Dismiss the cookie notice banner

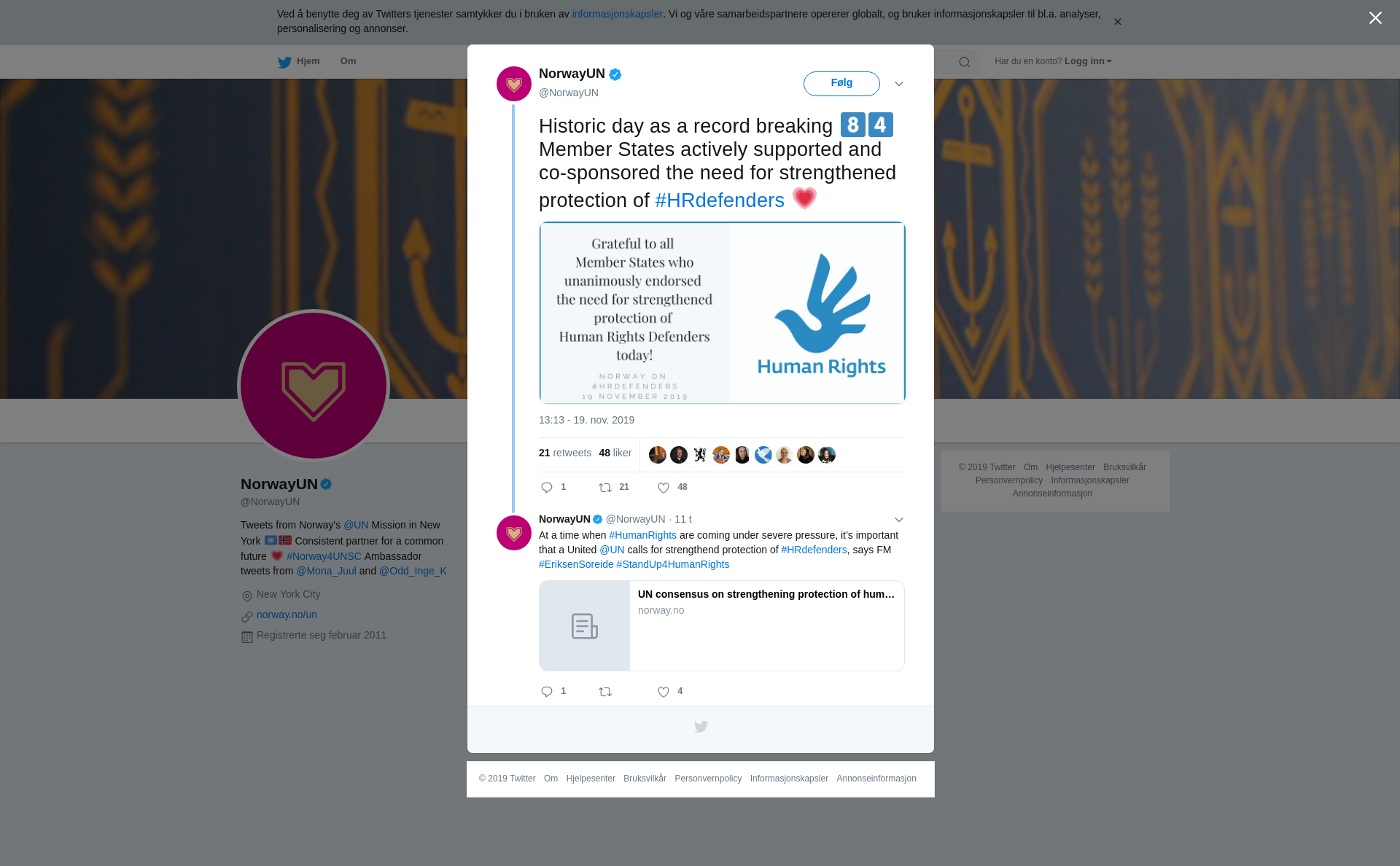click(1117, 22)
